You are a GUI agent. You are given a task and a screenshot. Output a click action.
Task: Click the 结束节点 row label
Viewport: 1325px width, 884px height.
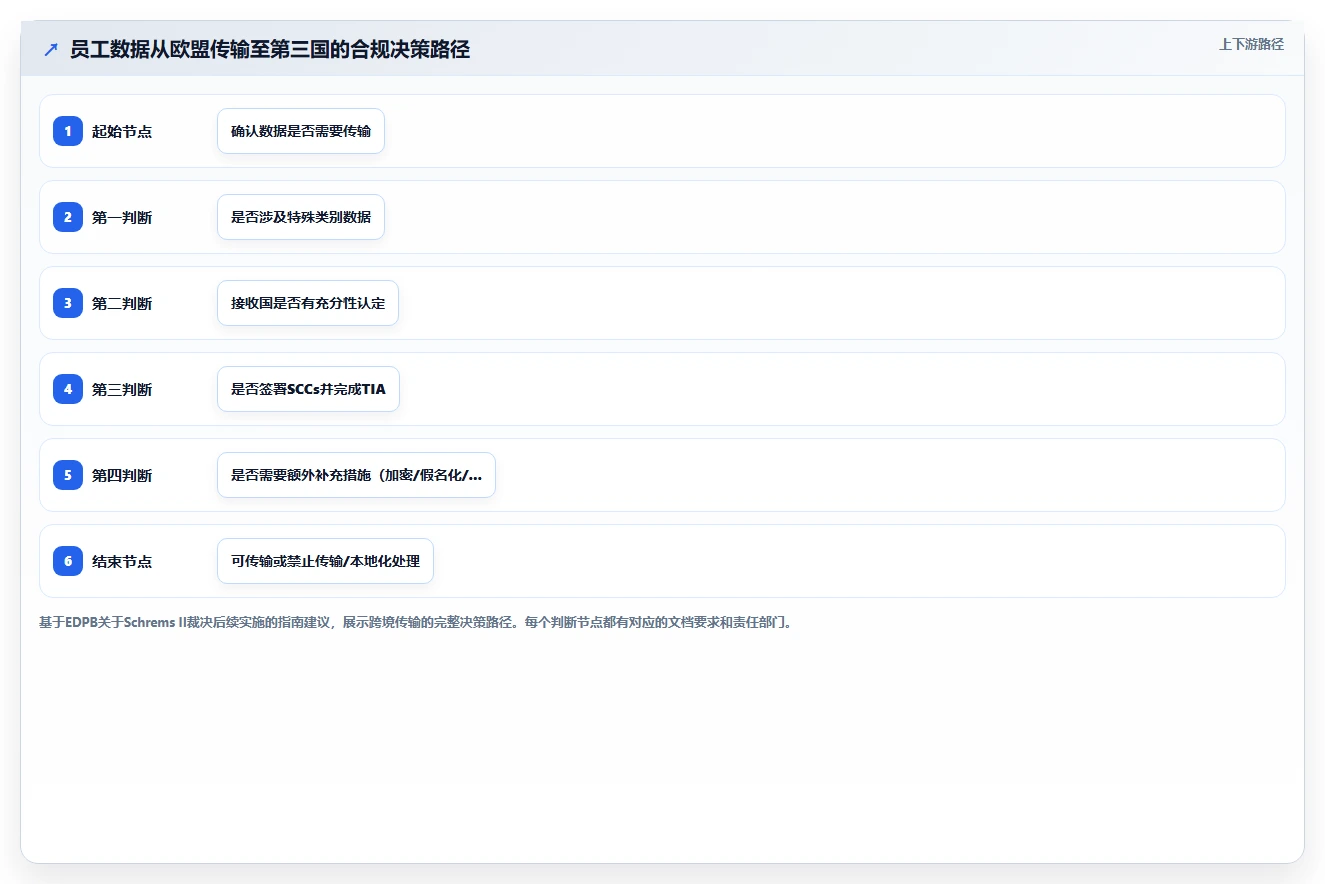[x=122, y=561]
